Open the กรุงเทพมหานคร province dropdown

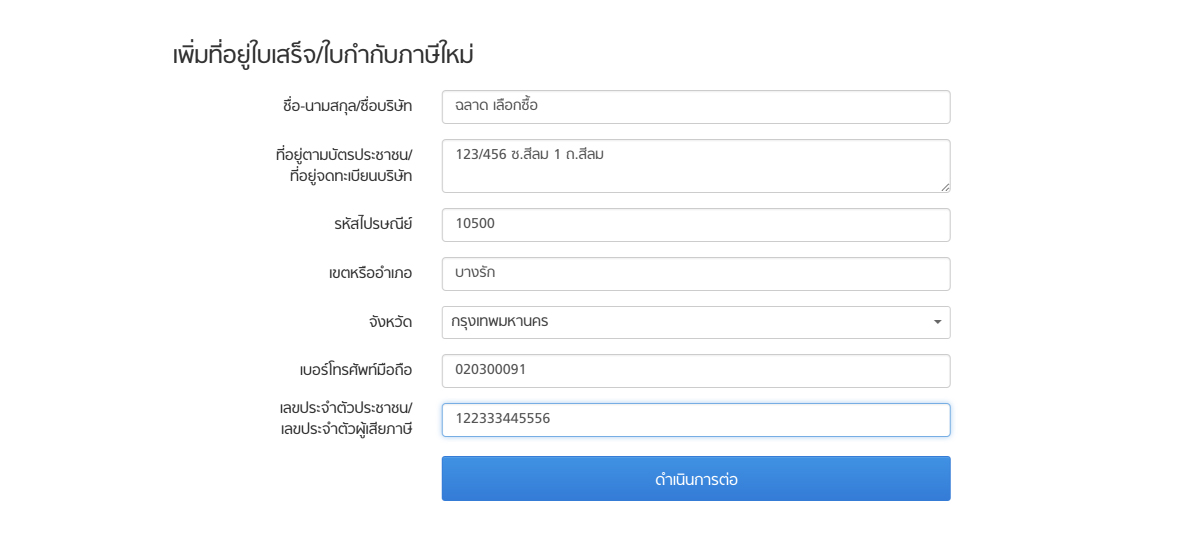pyautogui.click(x=696, y=323)
